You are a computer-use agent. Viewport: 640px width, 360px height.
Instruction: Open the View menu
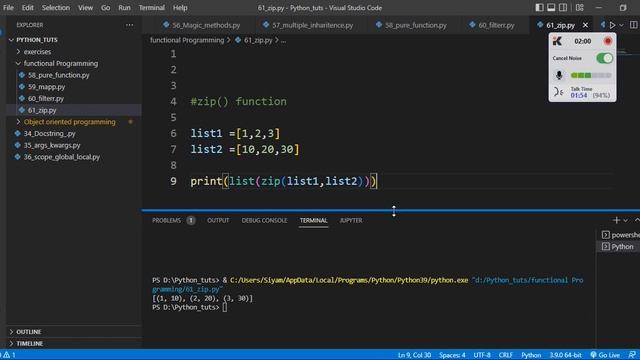(85, 8)
